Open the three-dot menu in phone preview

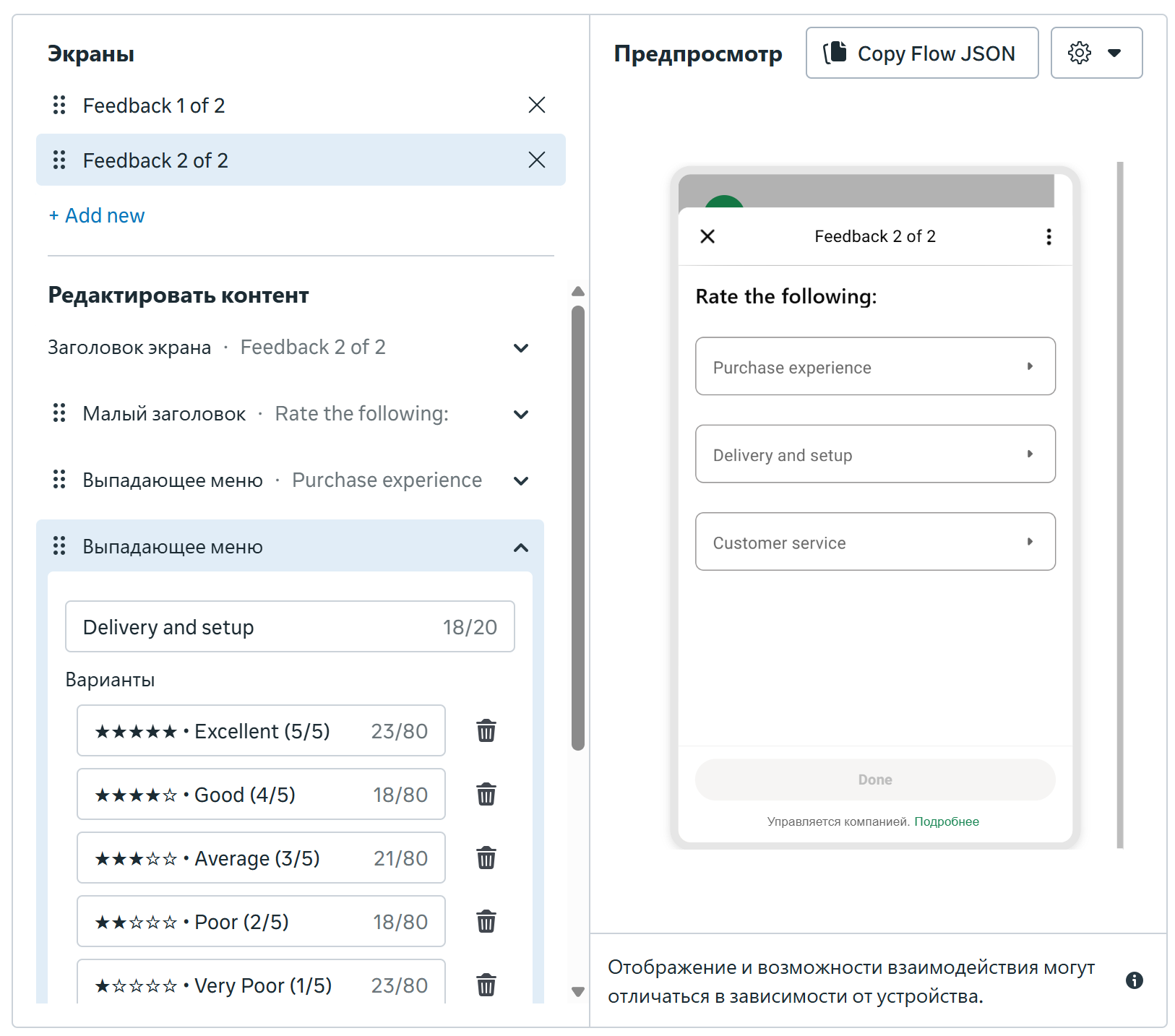[x=1048, y=237]
